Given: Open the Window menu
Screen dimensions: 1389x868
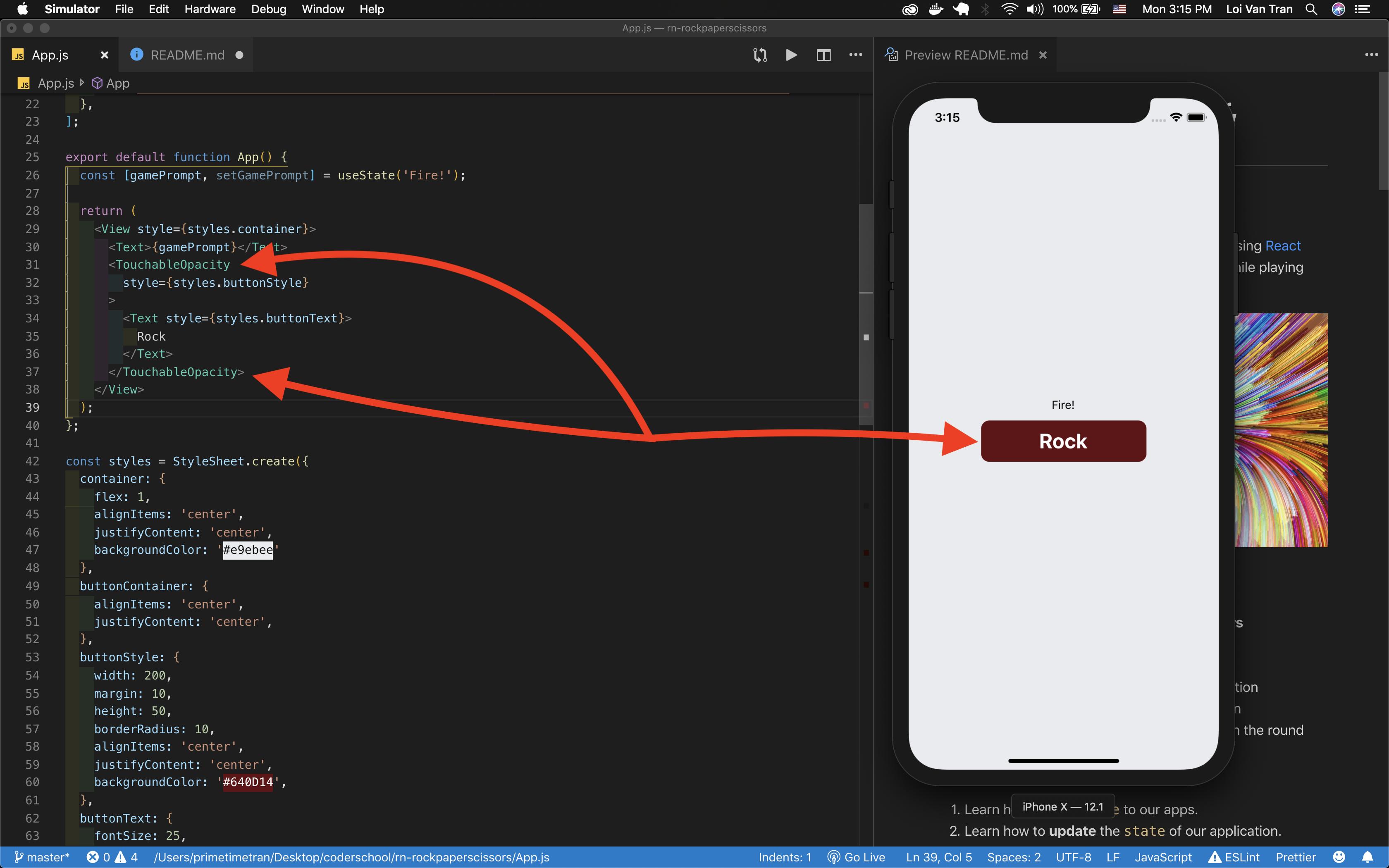Looking at the screenshot, I should [322, 9].
